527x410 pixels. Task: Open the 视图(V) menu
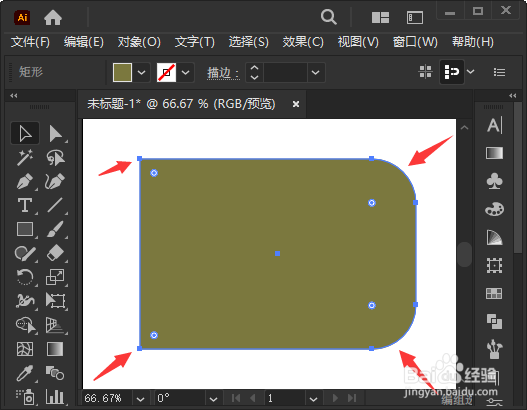point(358,42)
